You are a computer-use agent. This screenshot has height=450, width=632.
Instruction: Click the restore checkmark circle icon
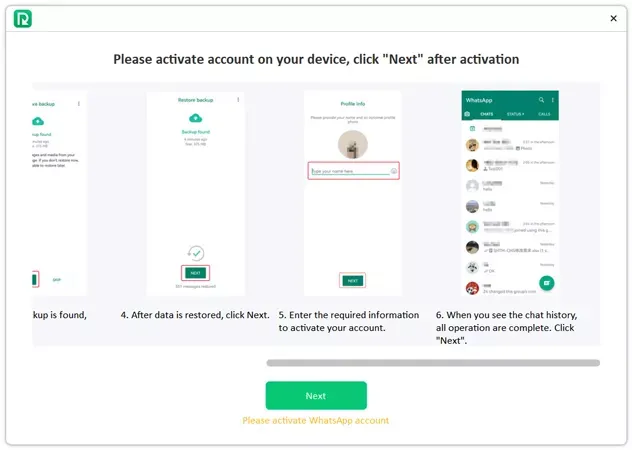tap(196, 253)
